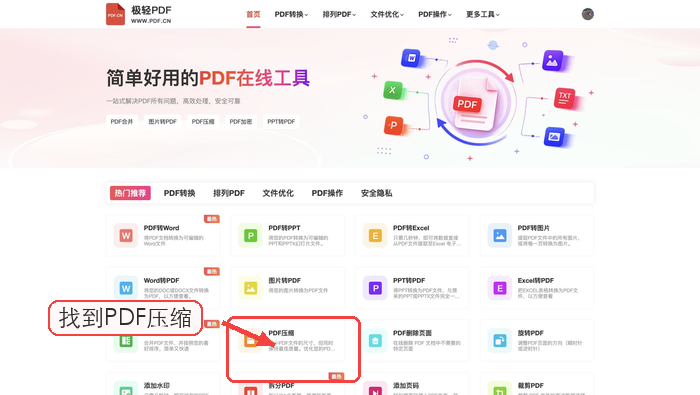Screen dimensions: 700x395
Task: Switch to the PDF操作 category tab
Action: tap(327, 193)
